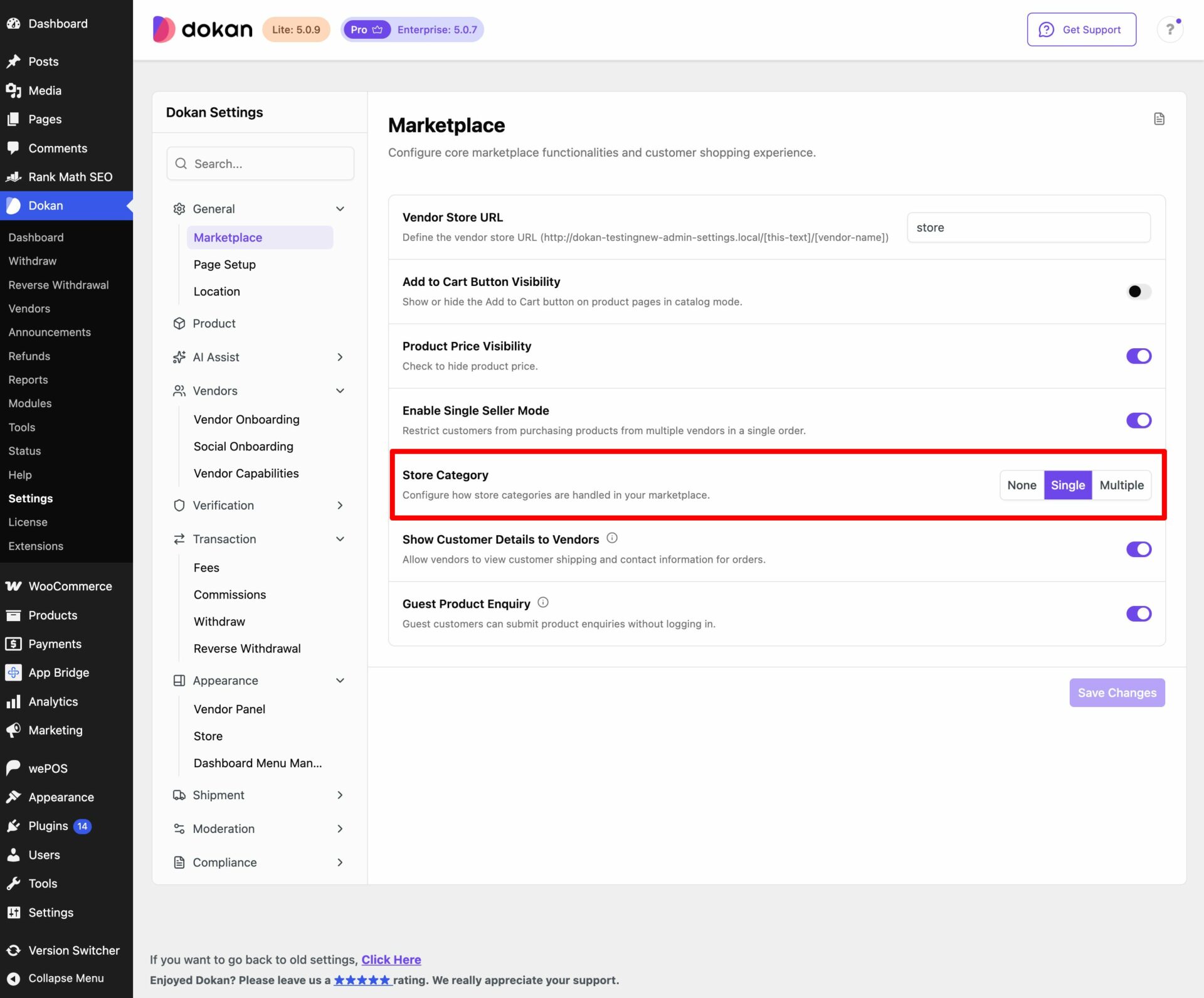Enable Add to Cart Button Visibility toggle

coord(1139,291)
